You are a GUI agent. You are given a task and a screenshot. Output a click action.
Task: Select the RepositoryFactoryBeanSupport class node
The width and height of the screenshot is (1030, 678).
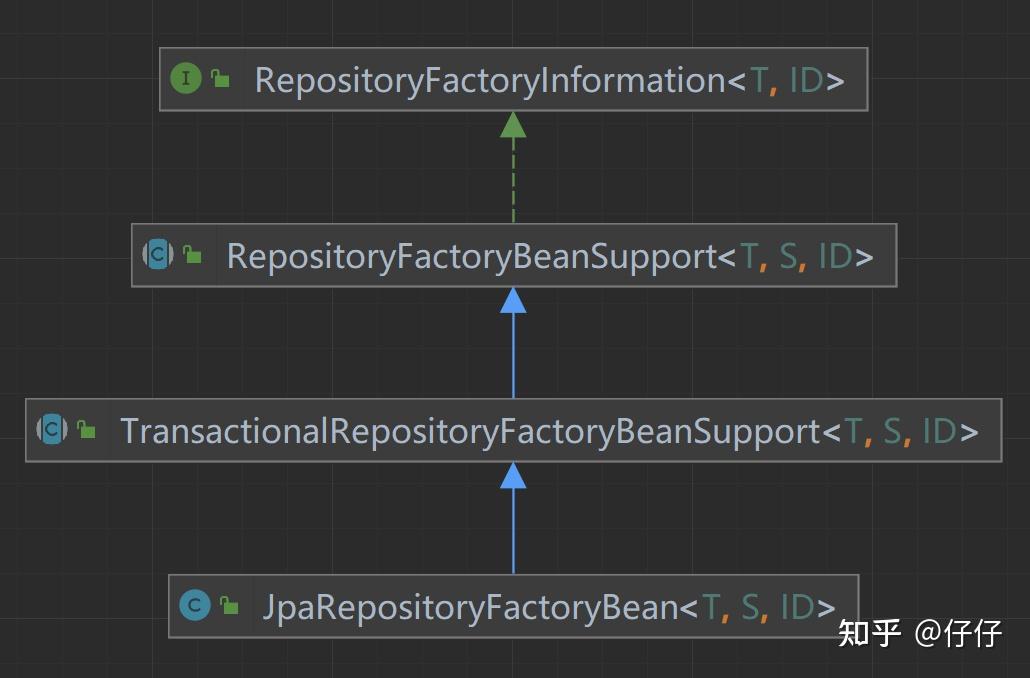coord(513,255)
